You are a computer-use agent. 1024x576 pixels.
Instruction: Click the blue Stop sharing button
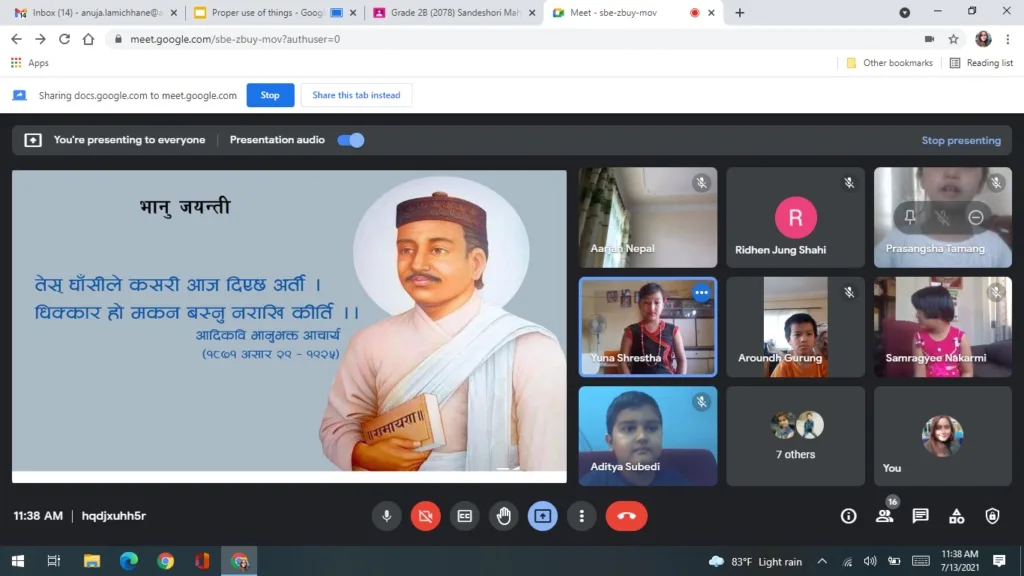click(x=270, y=95)
